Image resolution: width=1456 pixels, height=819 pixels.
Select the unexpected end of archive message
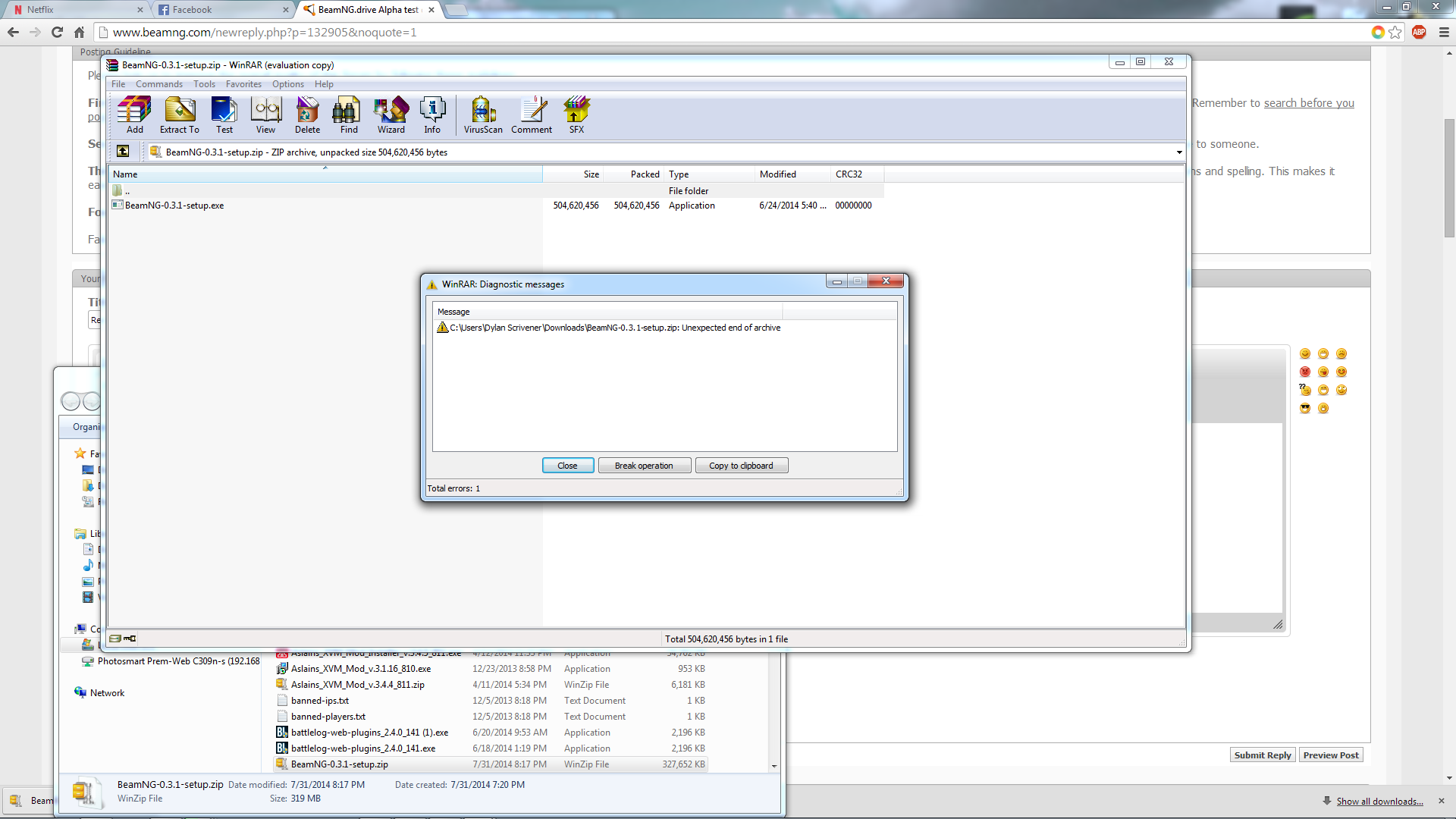point(609,328)
